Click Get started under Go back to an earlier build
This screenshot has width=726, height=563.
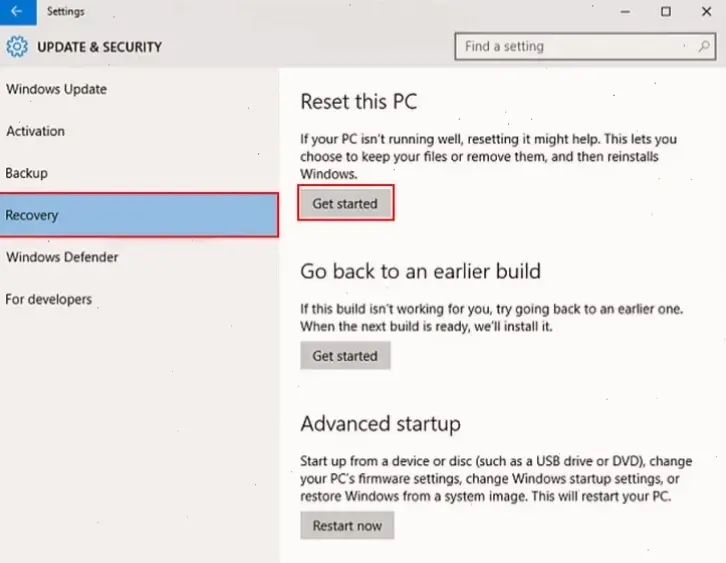tap(345, 356)
